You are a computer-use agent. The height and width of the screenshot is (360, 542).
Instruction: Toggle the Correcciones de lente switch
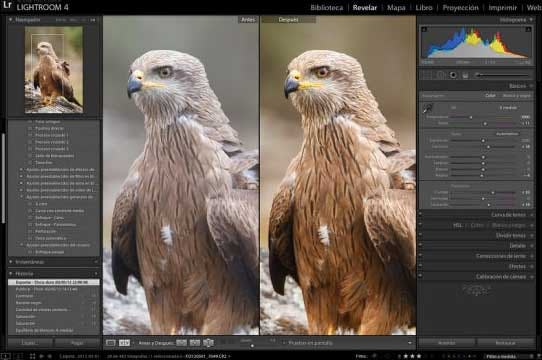pyautogui.click(x=420, y=256)
